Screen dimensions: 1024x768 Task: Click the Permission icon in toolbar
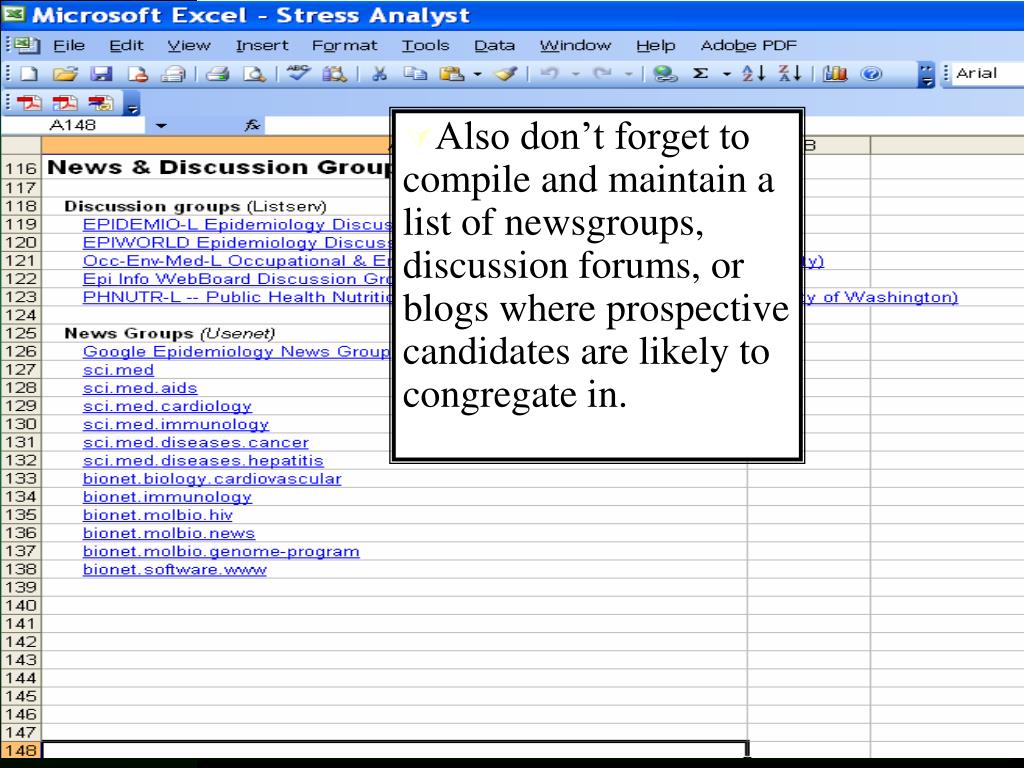click(x=137, y=74)
